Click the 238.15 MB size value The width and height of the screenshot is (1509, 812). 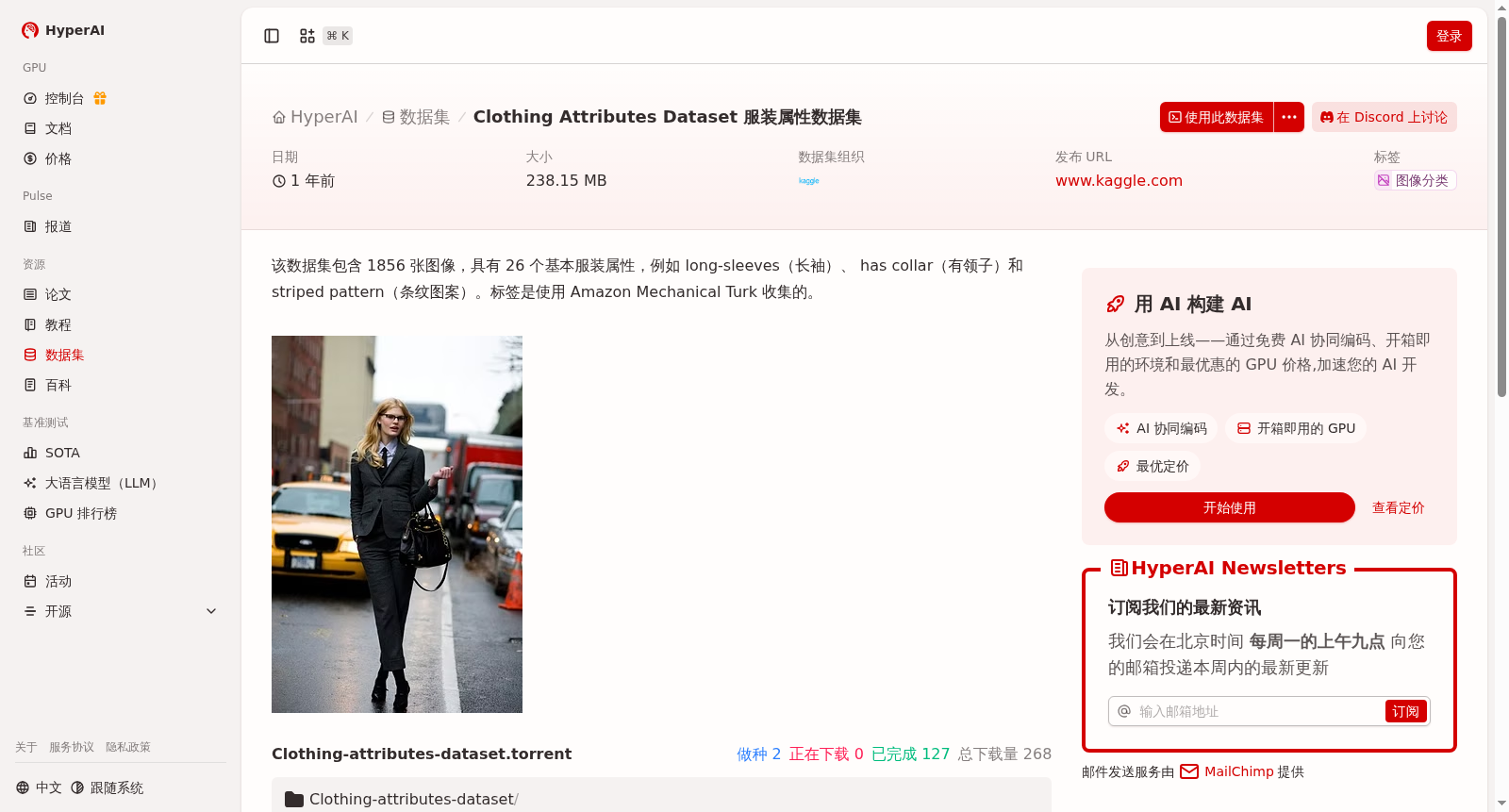tap(567, 181)
